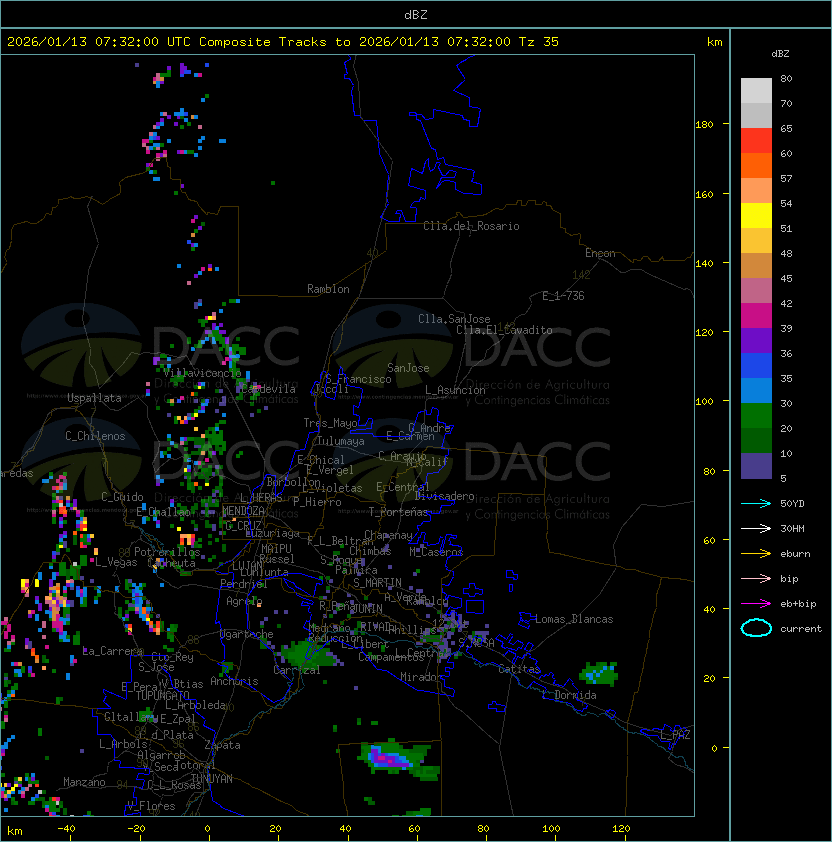
Task: Click the 'Tz 35' value in the header
Action: click(539, 42)
